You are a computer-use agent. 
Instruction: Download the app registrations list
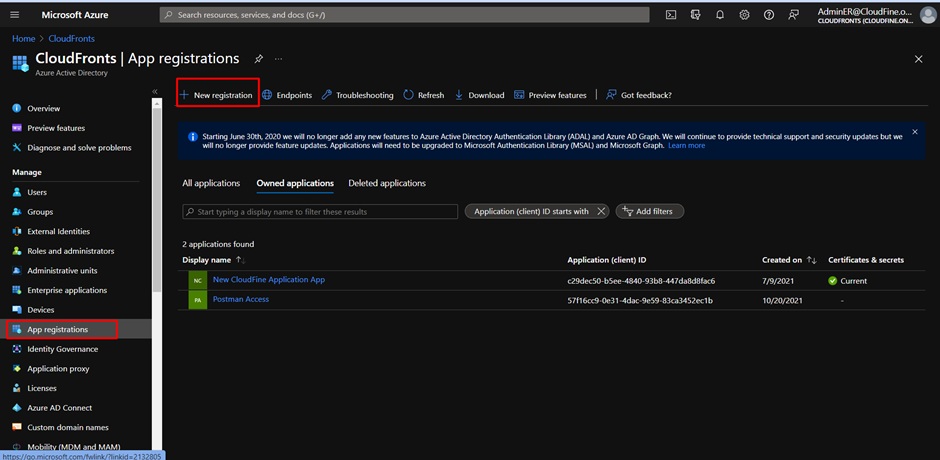point(480,95)
